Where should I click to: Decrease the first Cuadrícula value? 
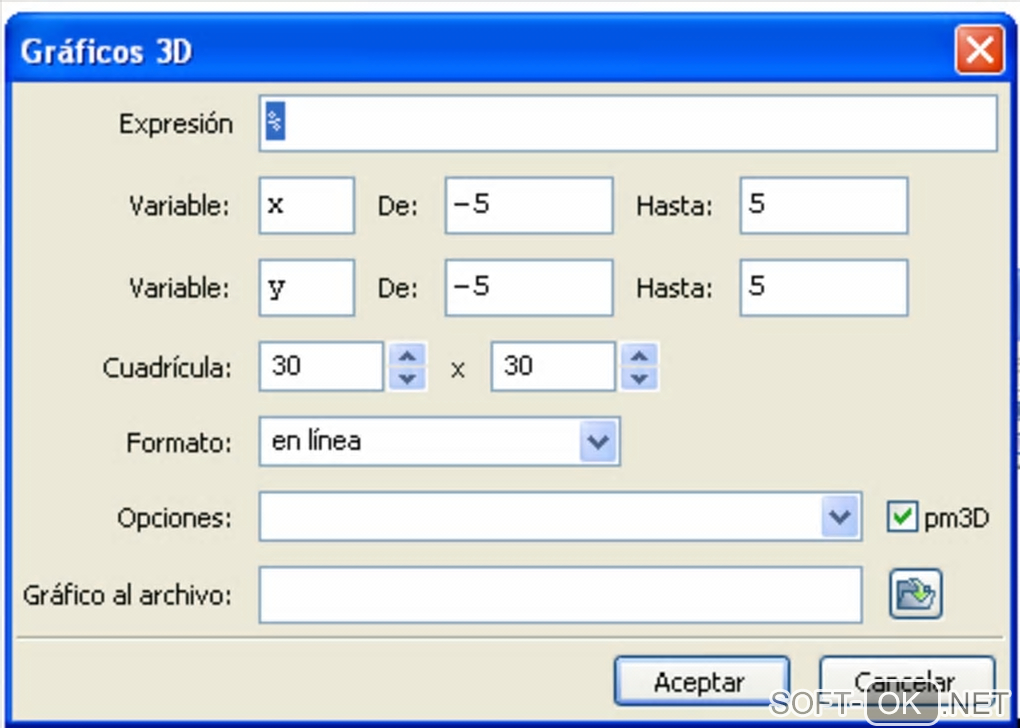[x=406, y=378]
